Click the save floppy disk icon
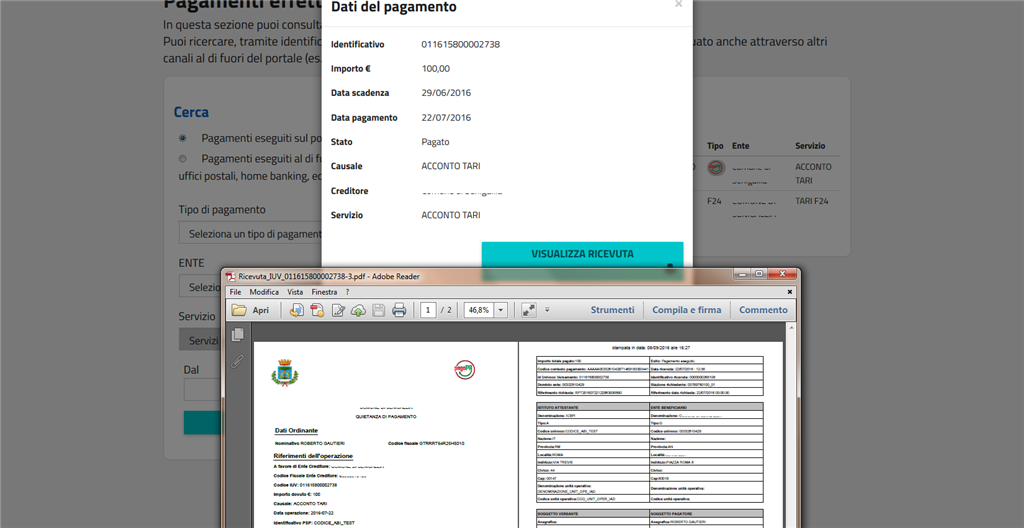 (x=378, y=310)
